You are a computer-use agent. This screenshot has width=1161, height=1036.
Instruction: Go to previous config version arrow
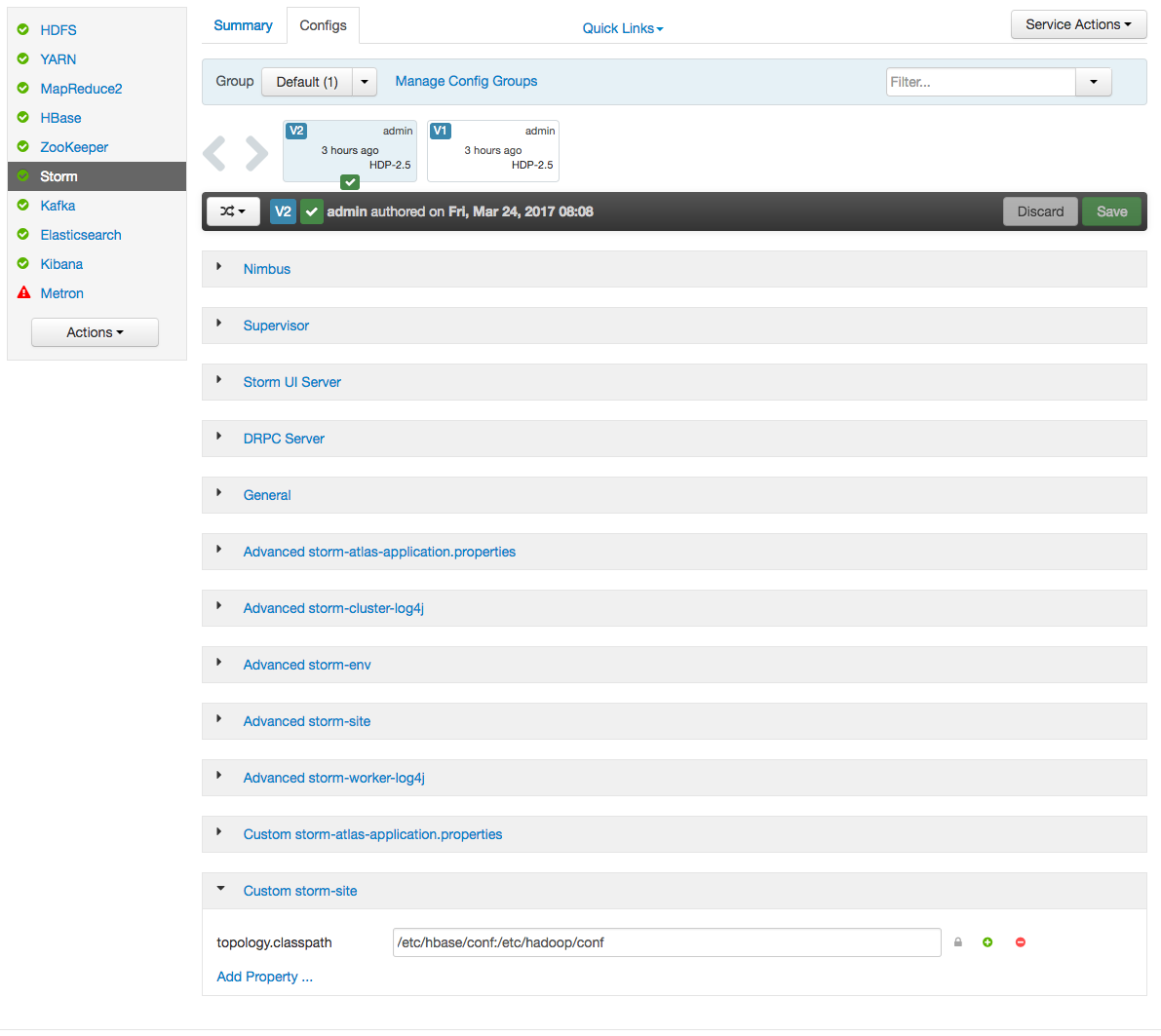[214, 153]
